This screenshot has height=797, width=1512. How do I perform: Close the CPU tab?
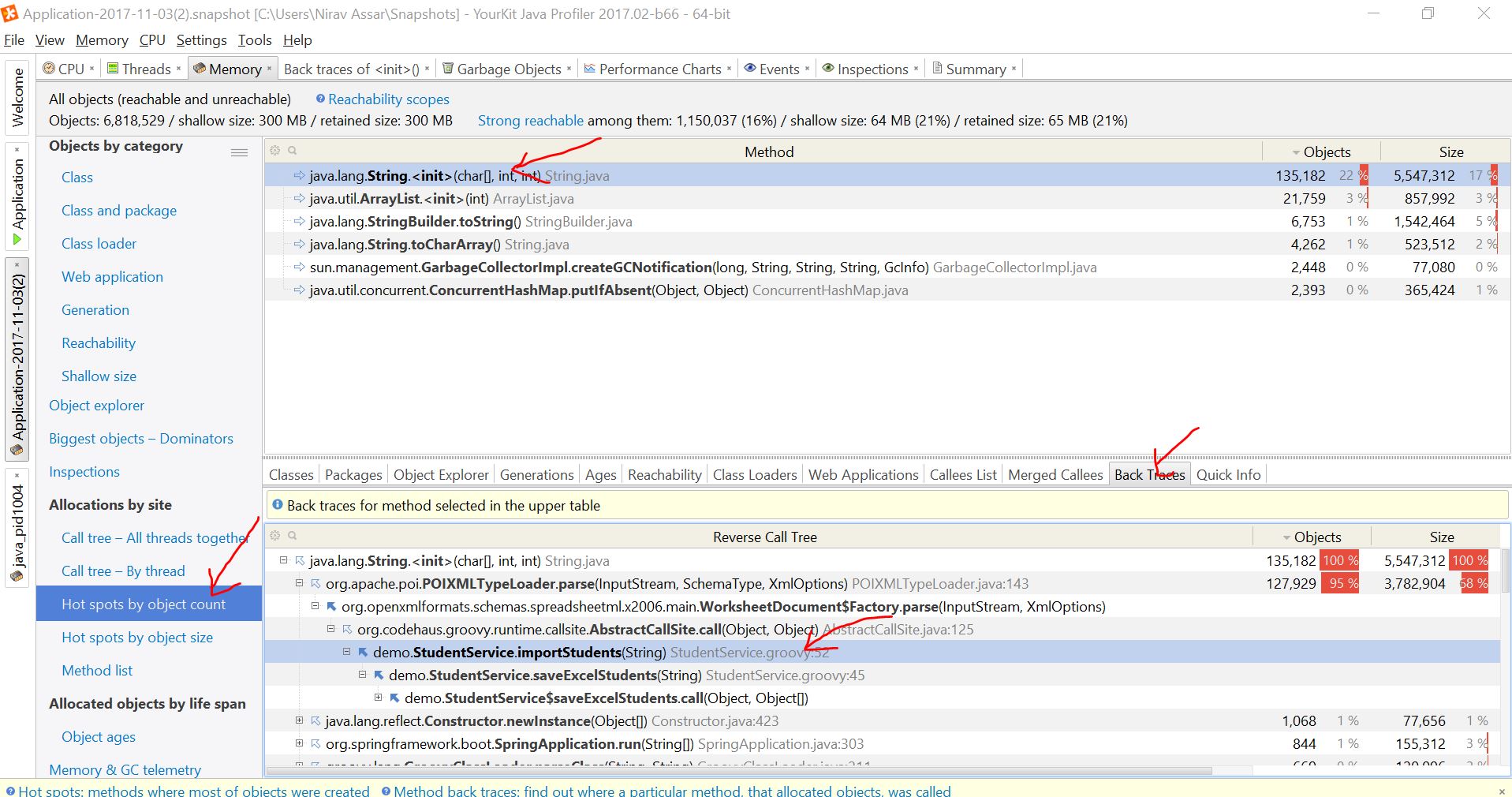(x=91, y=69)
